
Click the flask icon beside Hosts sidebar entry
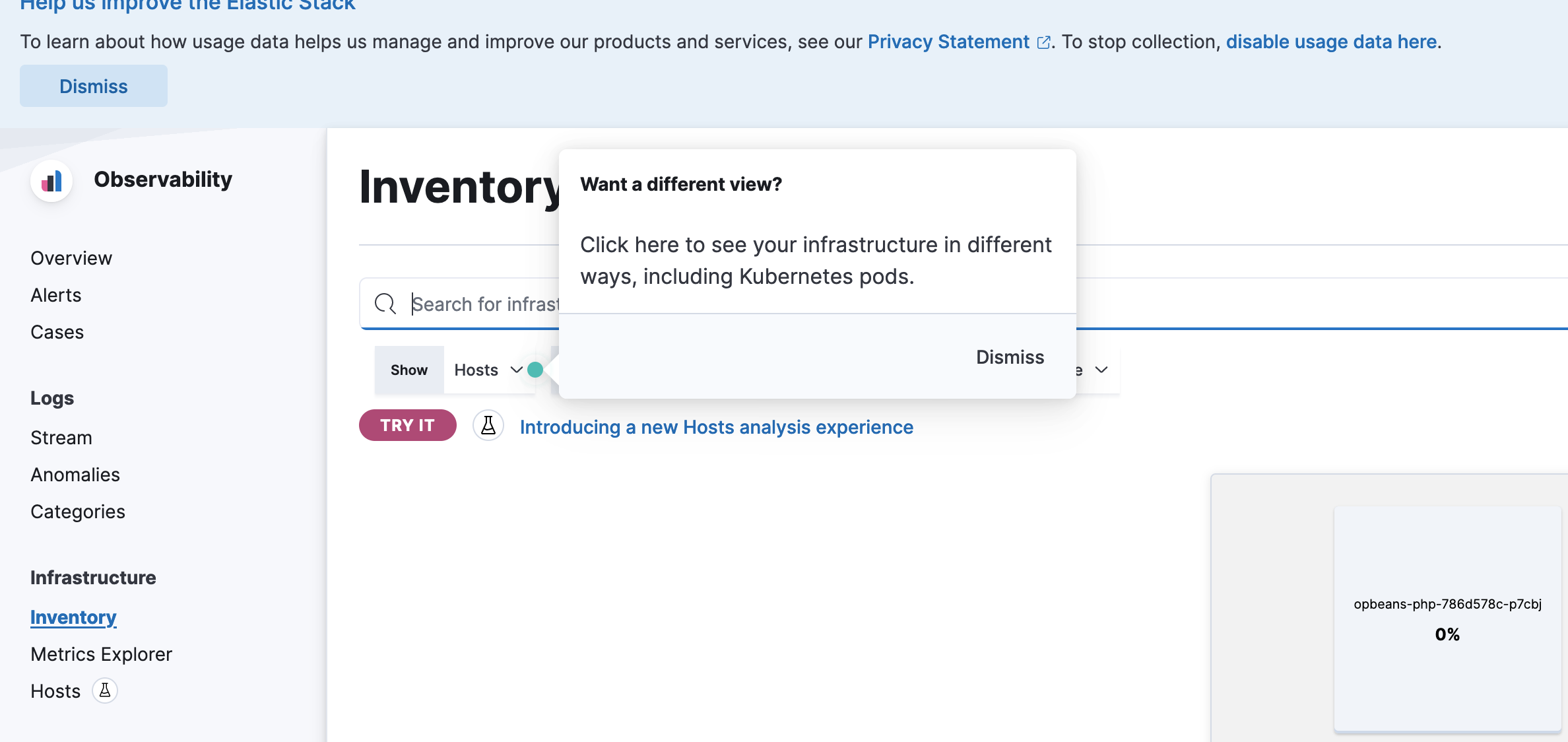coord(105,690)
